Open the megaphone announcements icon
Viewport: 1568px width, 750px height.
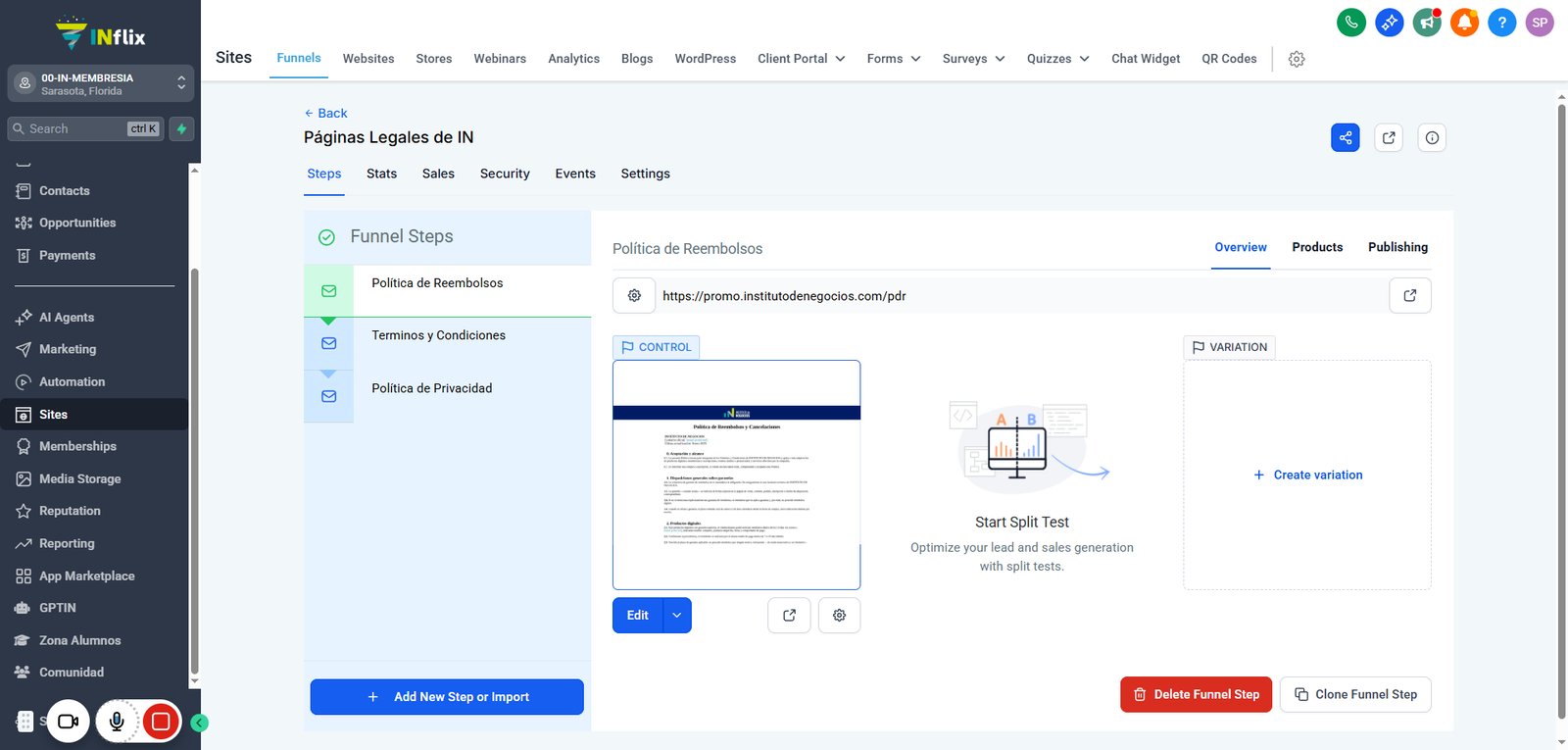1427,23
